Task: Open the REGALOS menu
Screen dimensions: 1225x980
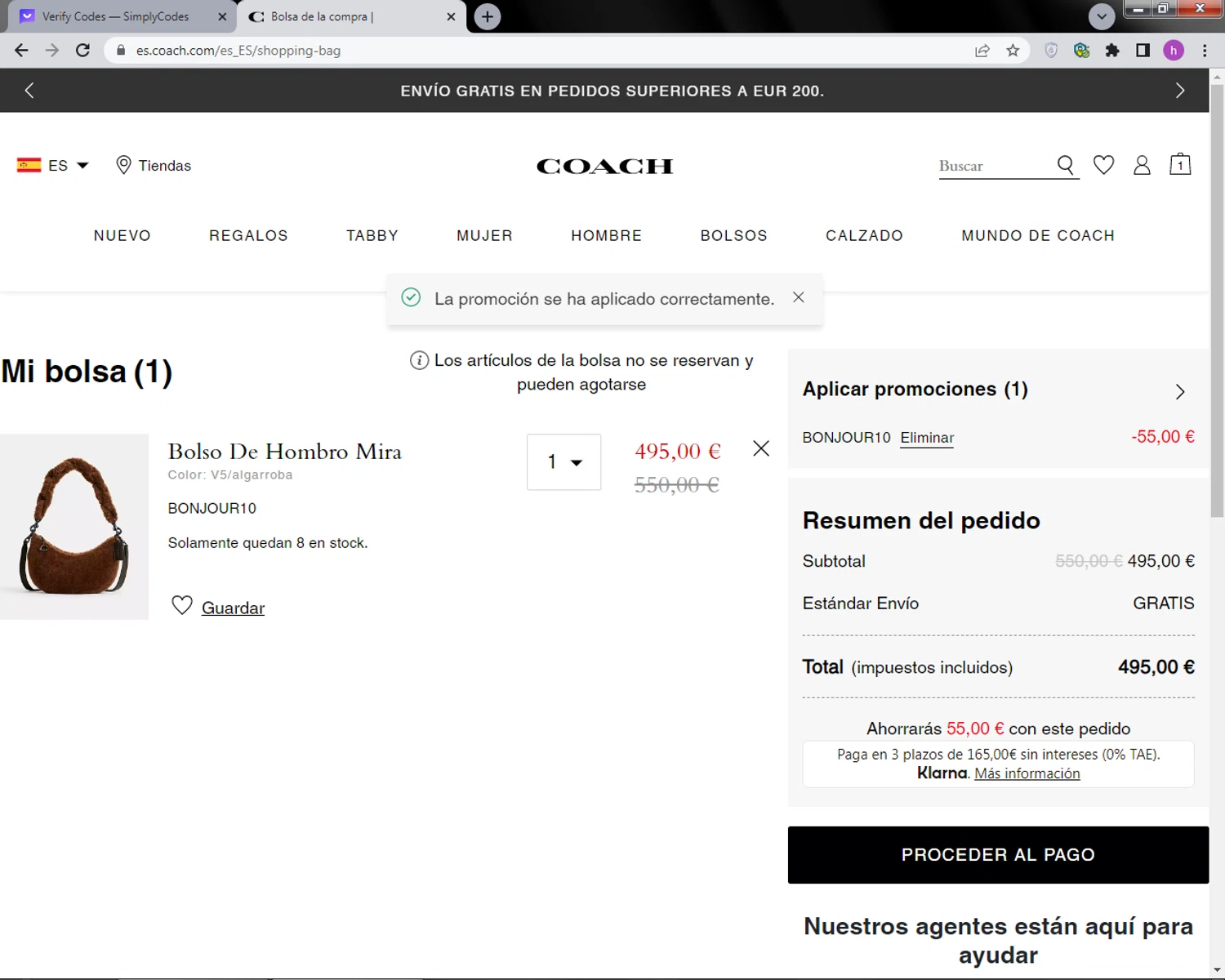Action: (x=248, y=236)
